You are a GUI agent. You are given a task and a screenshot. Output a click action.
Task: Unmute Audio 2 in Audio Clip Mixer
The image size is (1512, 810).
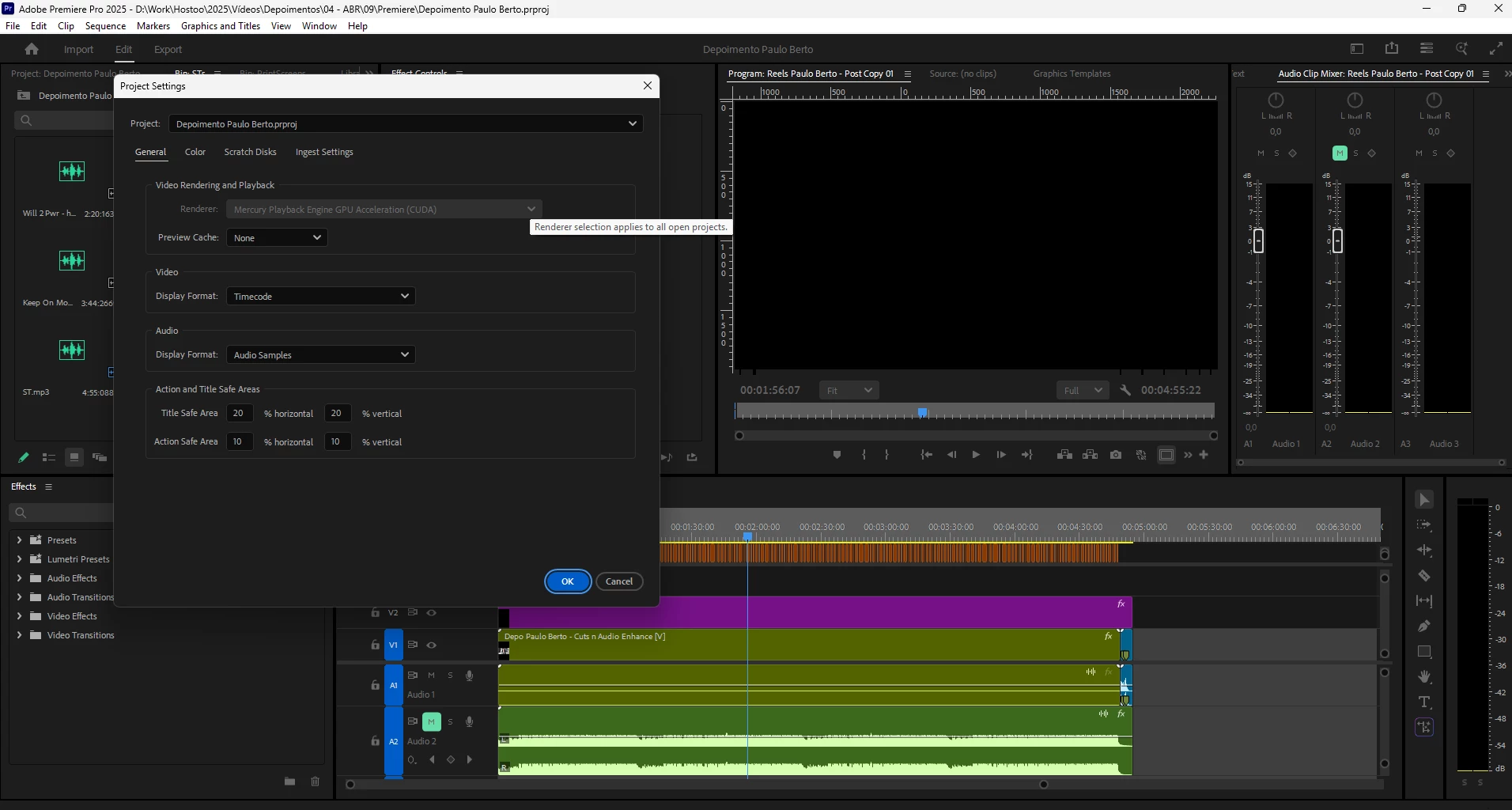click(x=1340, y=153)
